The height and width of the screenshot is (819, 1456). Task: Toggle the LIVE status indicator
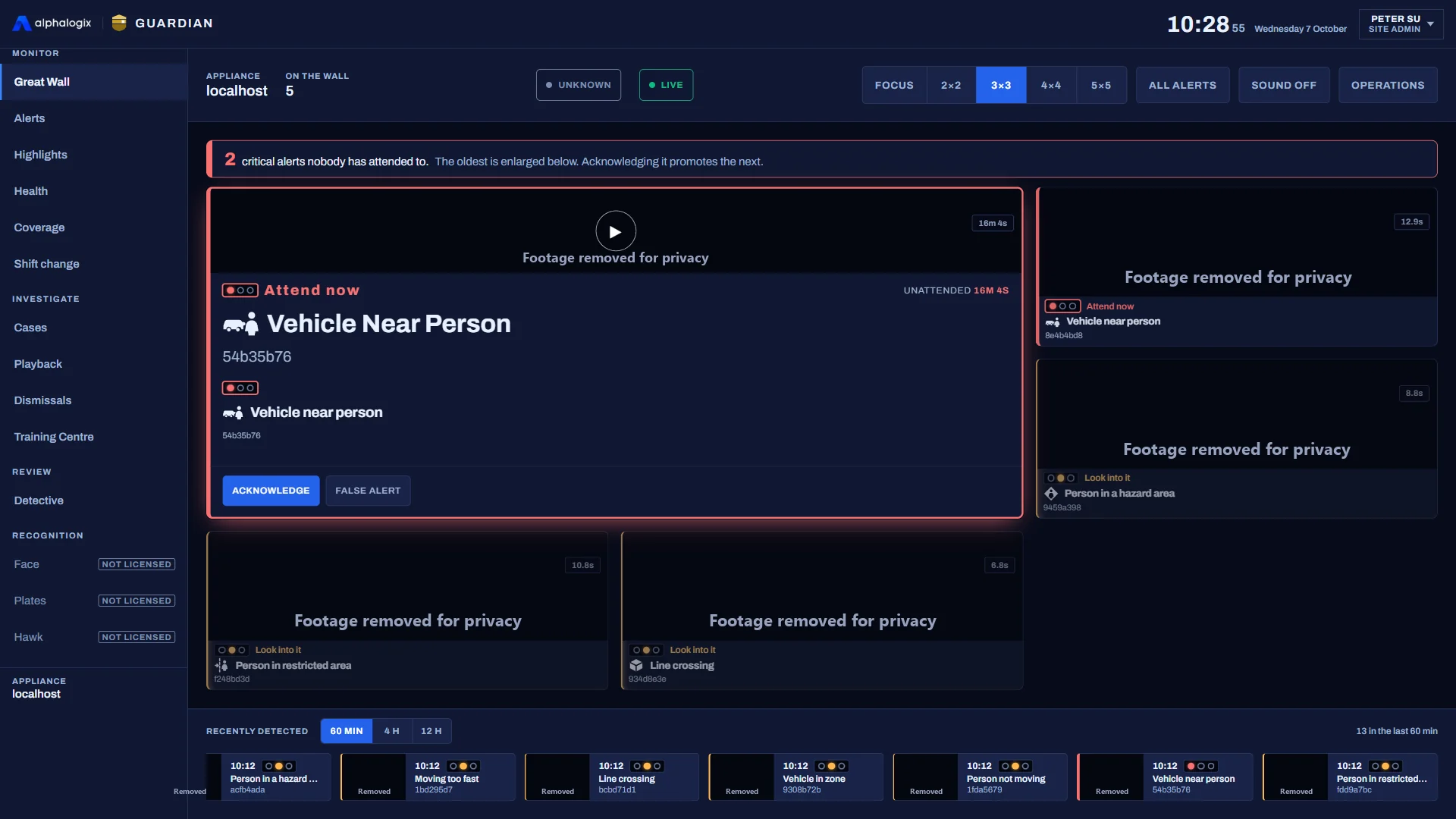pos(666,85)
